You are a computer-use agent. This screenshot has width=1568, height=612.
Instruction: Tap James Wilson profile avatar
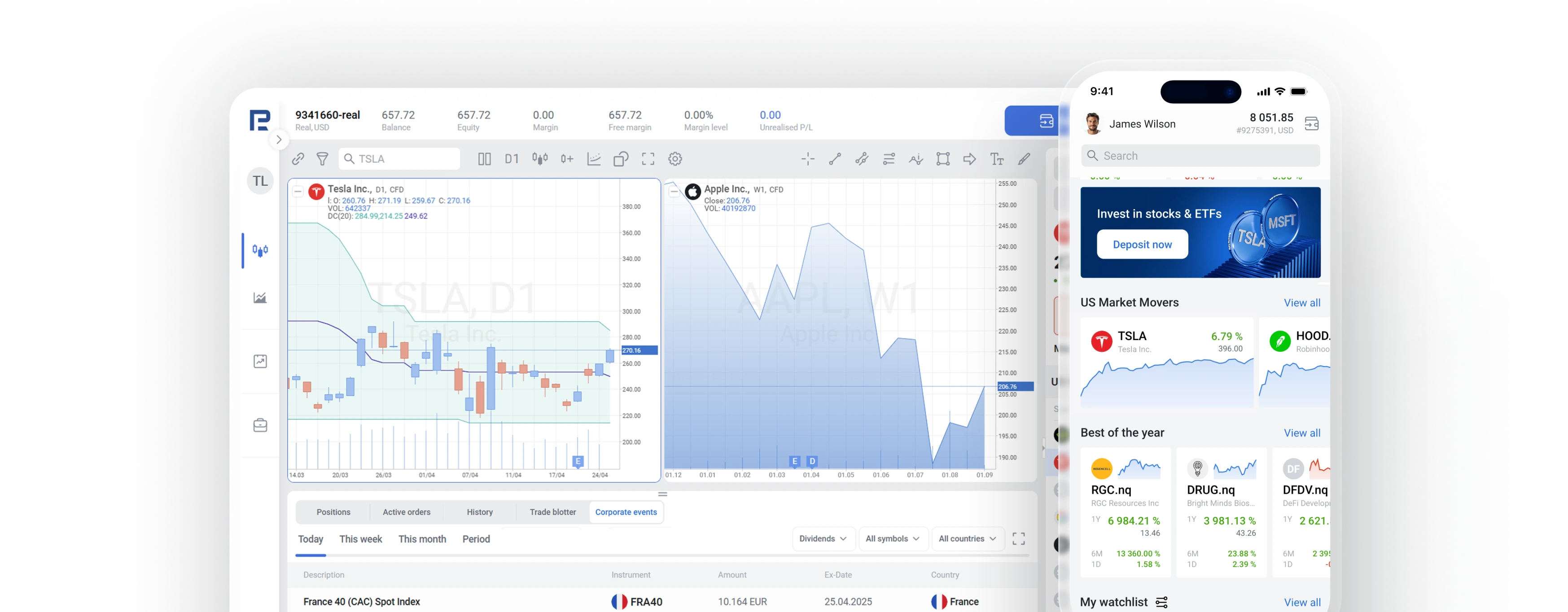(x=1093, y=123)
